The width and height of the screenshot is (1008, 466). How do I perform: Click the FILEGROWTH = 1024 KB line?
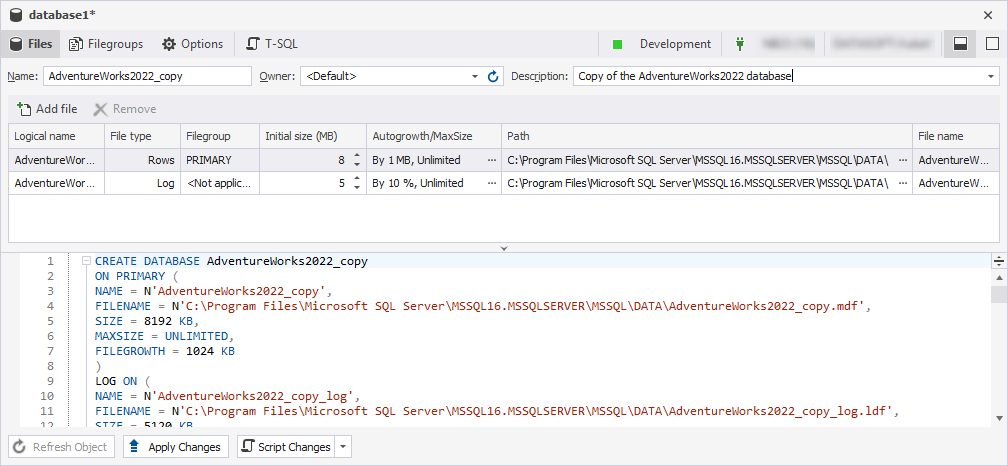(165, 352)
